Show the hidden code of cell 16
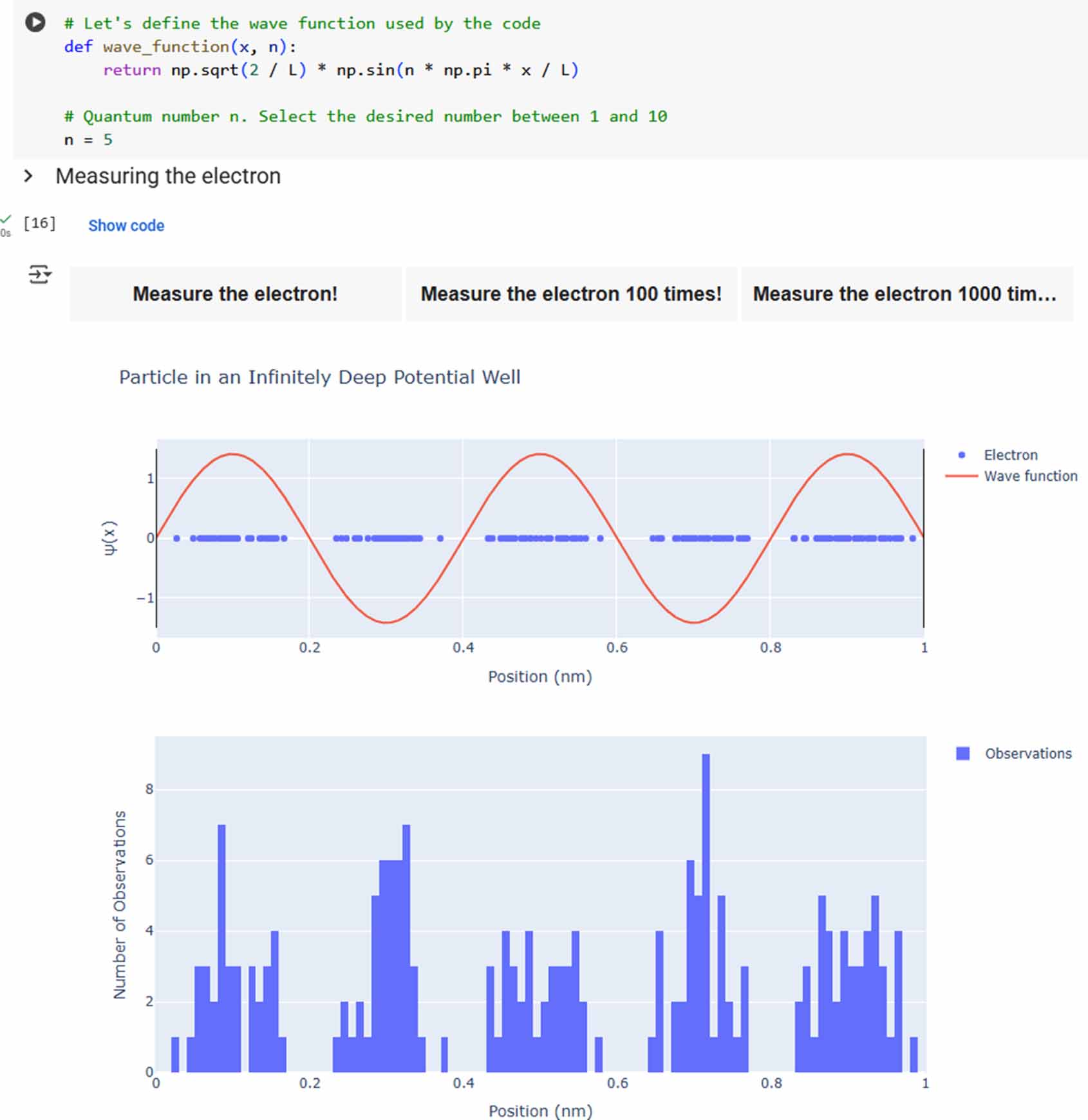Image resolution: width=1088 pixels, height=1120 pixels. tap(126, 225)
